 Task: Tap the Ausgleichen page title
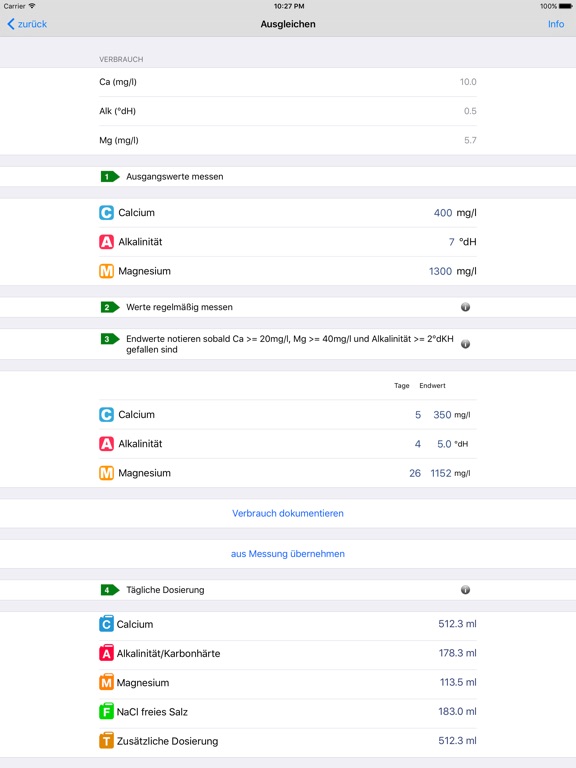coord(288,24)
